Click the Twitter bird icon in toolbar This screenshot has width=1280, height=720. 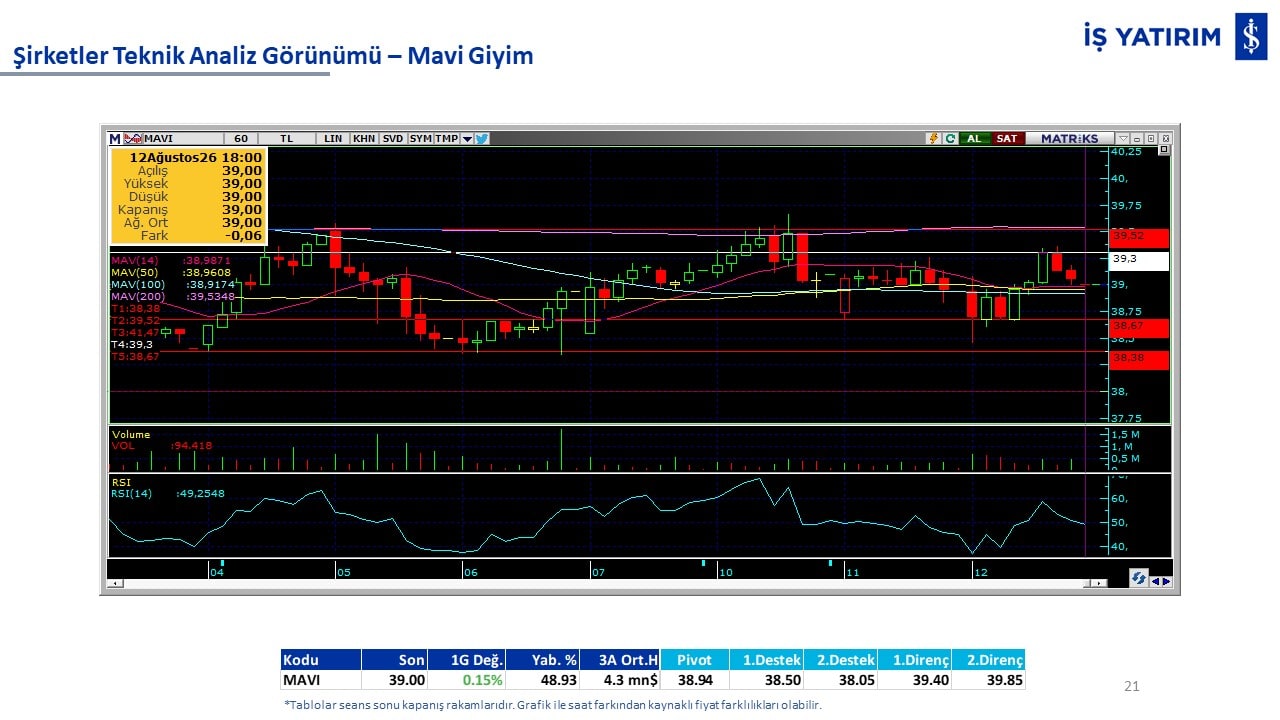(x=482, y=139)
